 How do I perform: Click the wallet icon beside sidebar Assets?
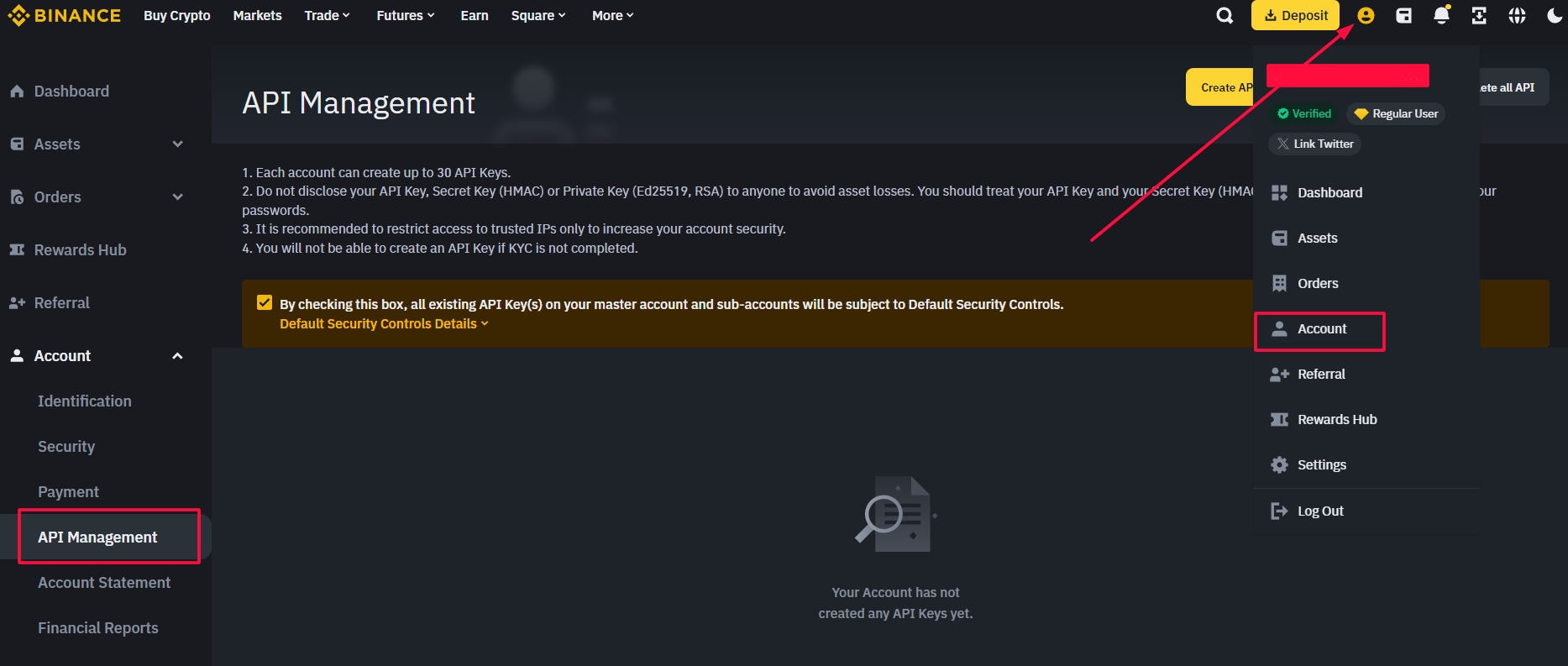(17, 144)
